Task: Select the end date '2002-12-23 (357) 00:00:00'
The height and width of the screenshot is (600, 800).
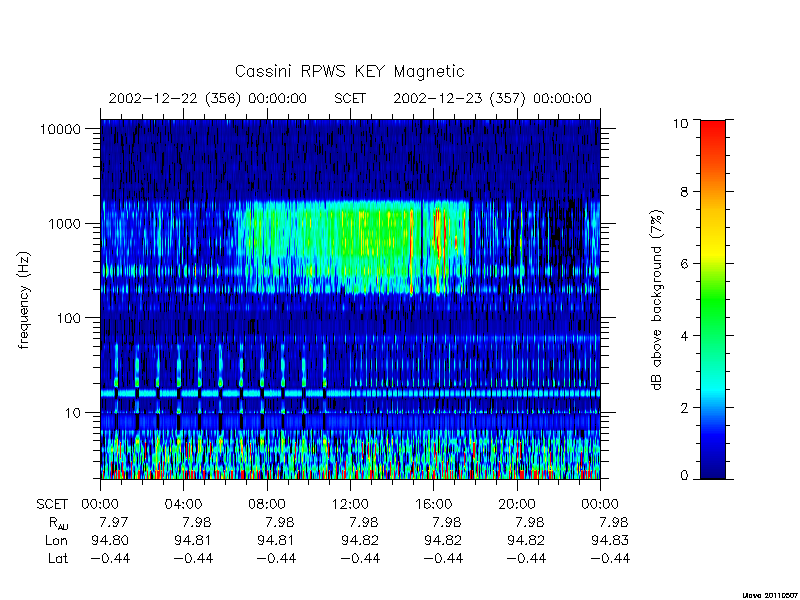Action: coord(492,98)
